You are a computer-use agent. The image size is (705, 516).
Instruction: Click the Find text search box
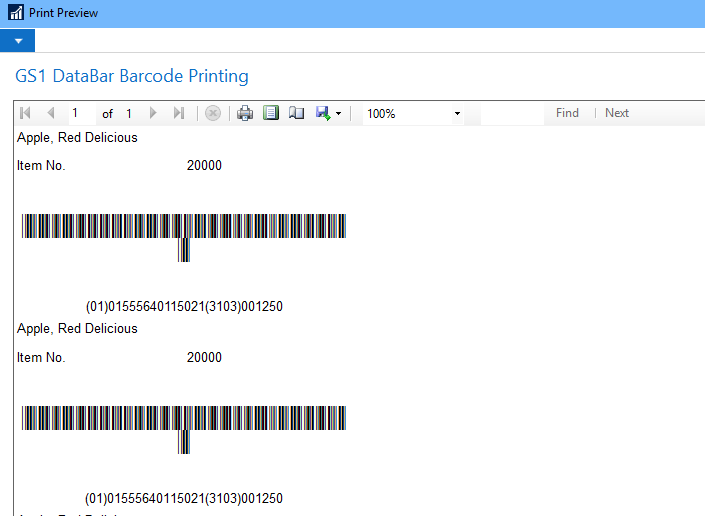click(511, 113)
